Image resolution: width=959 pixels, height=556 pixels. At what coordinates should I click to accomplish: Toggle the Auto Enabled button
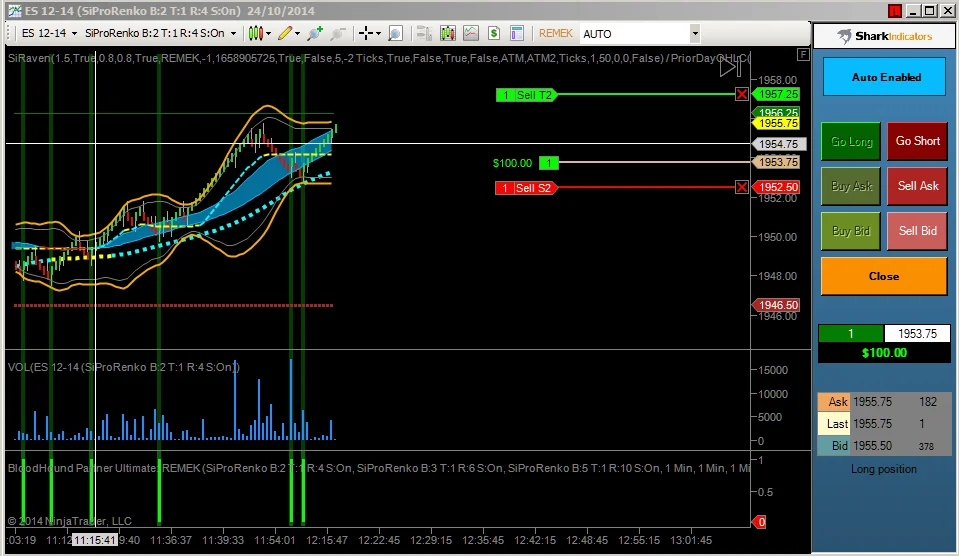(884, 77)
